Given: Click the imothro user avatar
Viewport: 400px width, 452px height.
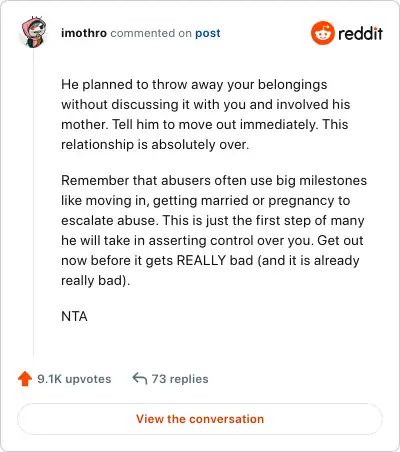Looking at the screenshot, I should tap(34, 32).
